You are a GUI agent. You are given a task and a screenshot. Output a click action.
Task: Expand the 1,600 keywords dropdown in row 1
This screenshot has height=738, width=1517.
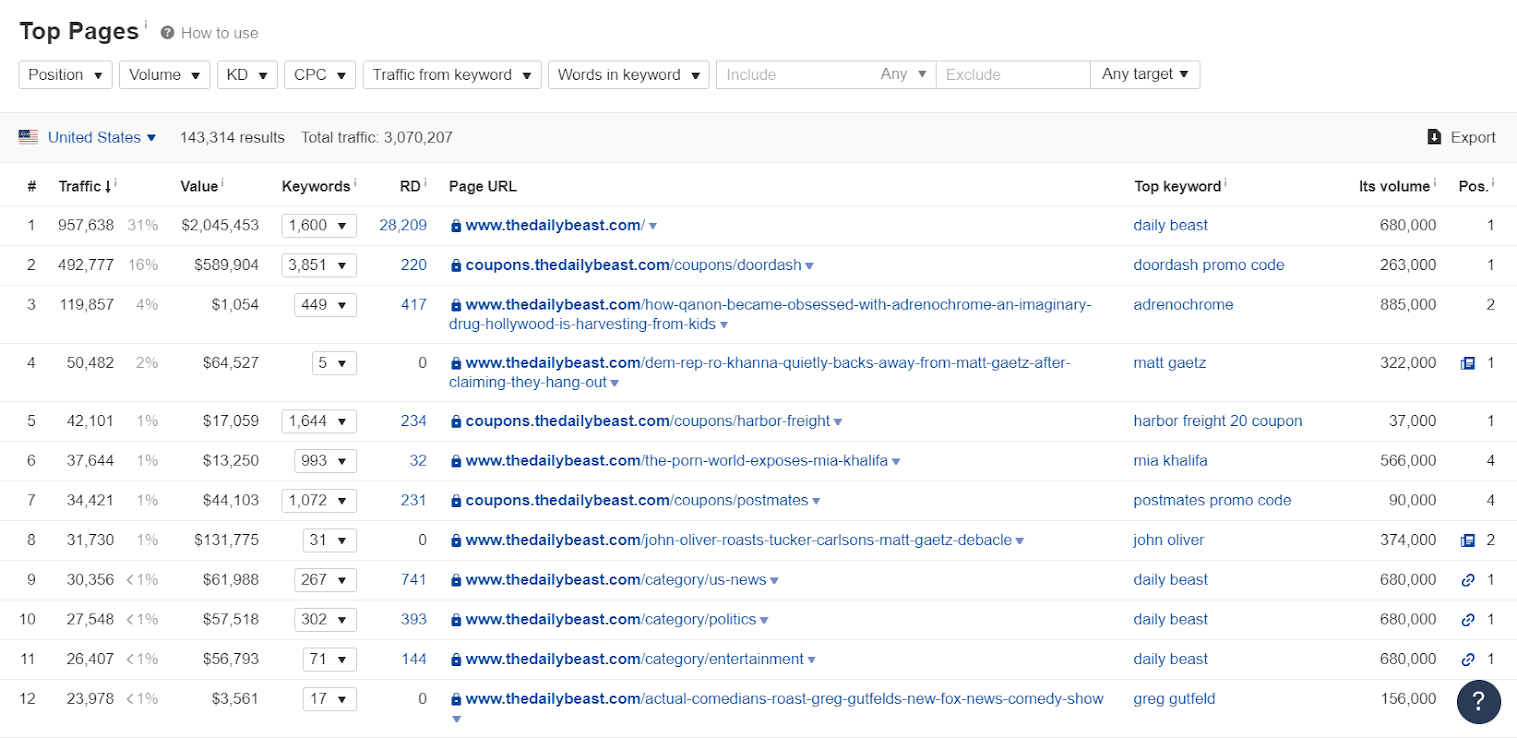318,226
